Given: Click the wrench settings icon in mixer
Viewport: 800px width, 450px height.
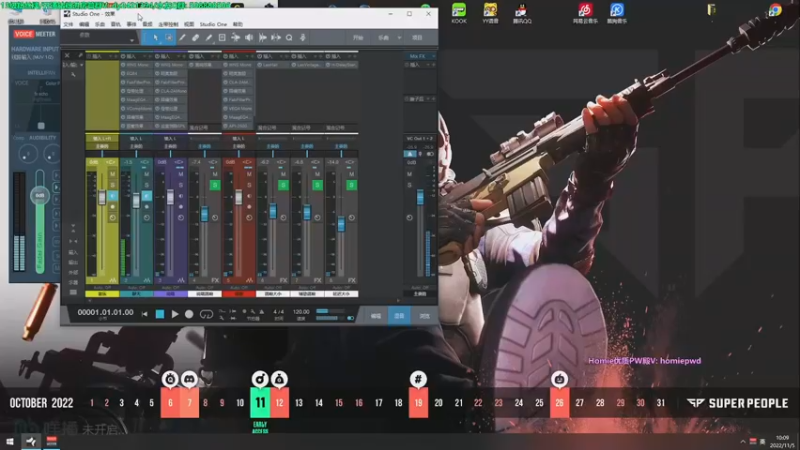Looking at the screenshot, I should click(x=73, y=75).
